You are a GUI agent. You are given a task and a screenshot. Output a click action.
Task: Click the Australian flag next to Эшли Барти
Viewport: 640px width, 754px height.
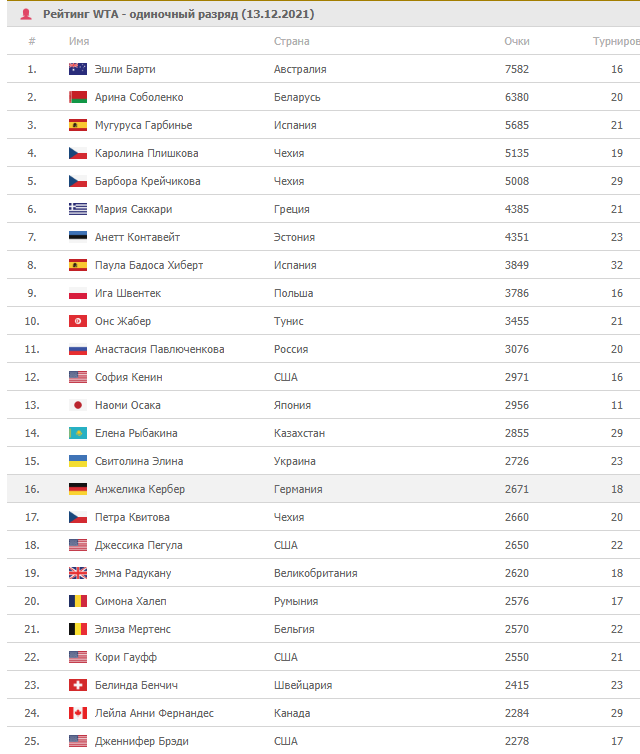point(78,69)
